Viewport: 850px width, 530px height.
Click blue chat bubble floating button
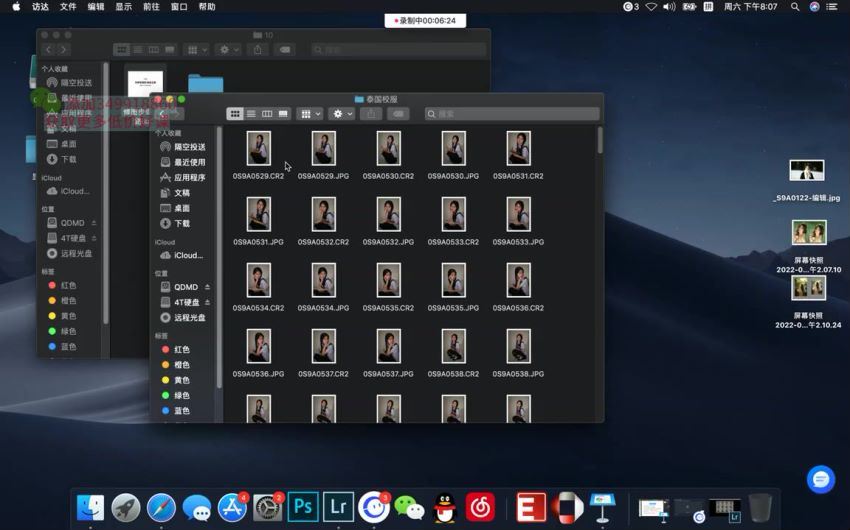click(821, 480)
